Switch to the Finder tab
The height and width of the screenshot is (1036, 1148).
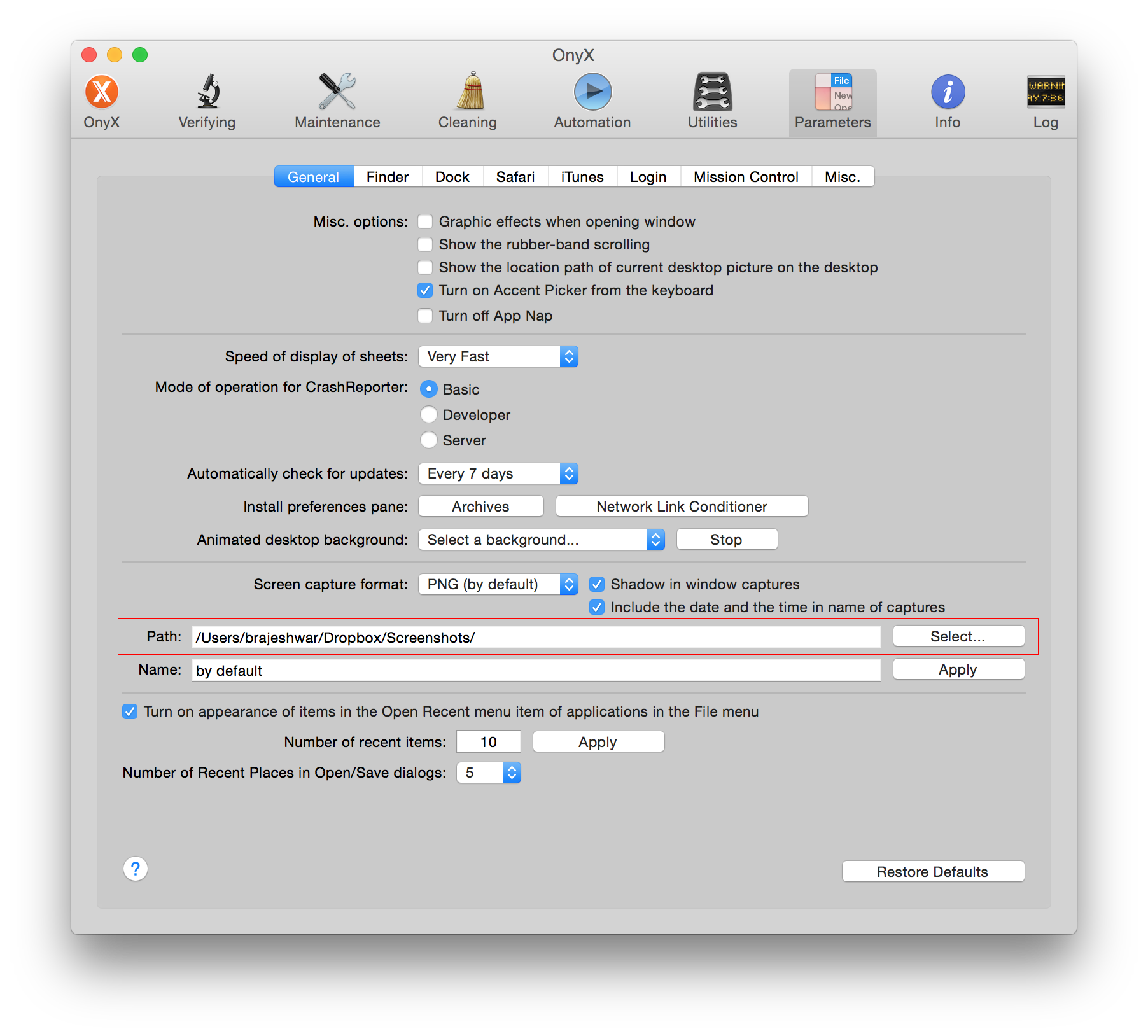(387, 177)
